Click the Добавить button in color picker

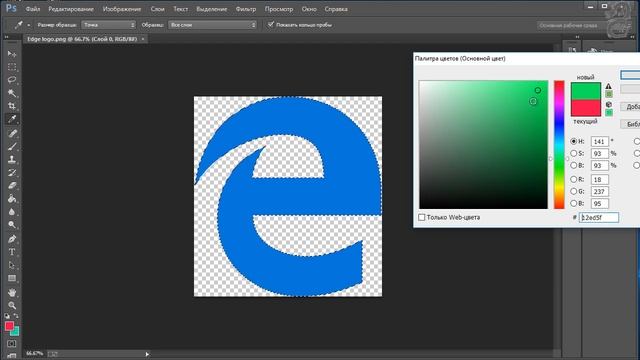630,107
